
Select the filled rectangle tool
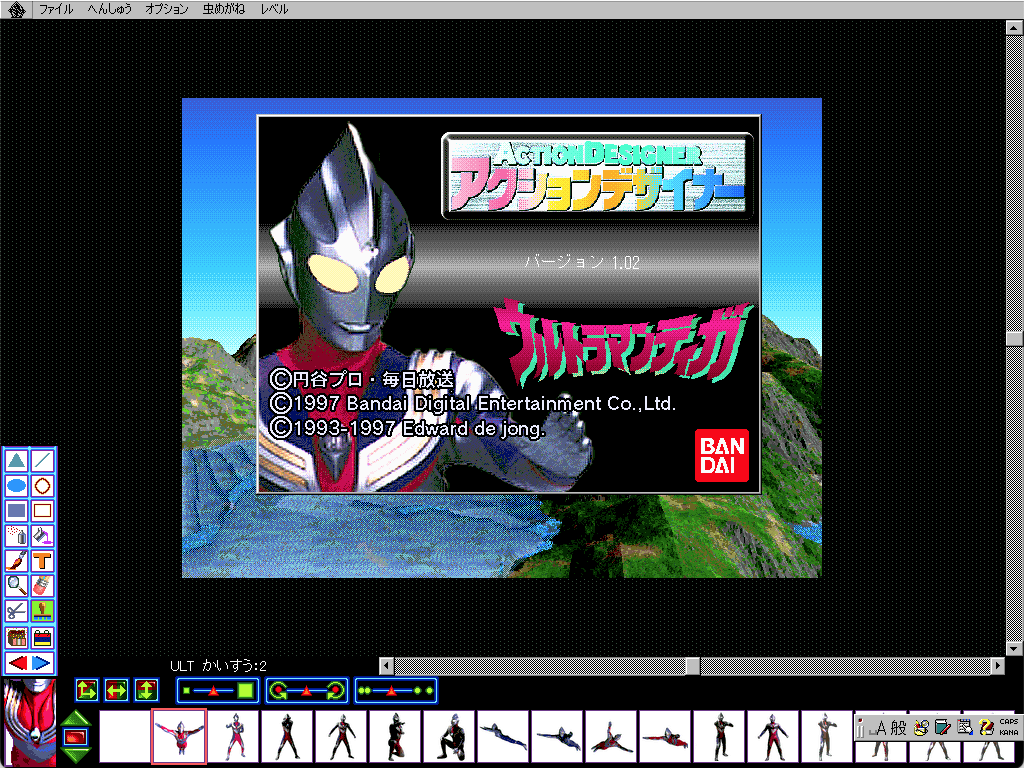17,511
